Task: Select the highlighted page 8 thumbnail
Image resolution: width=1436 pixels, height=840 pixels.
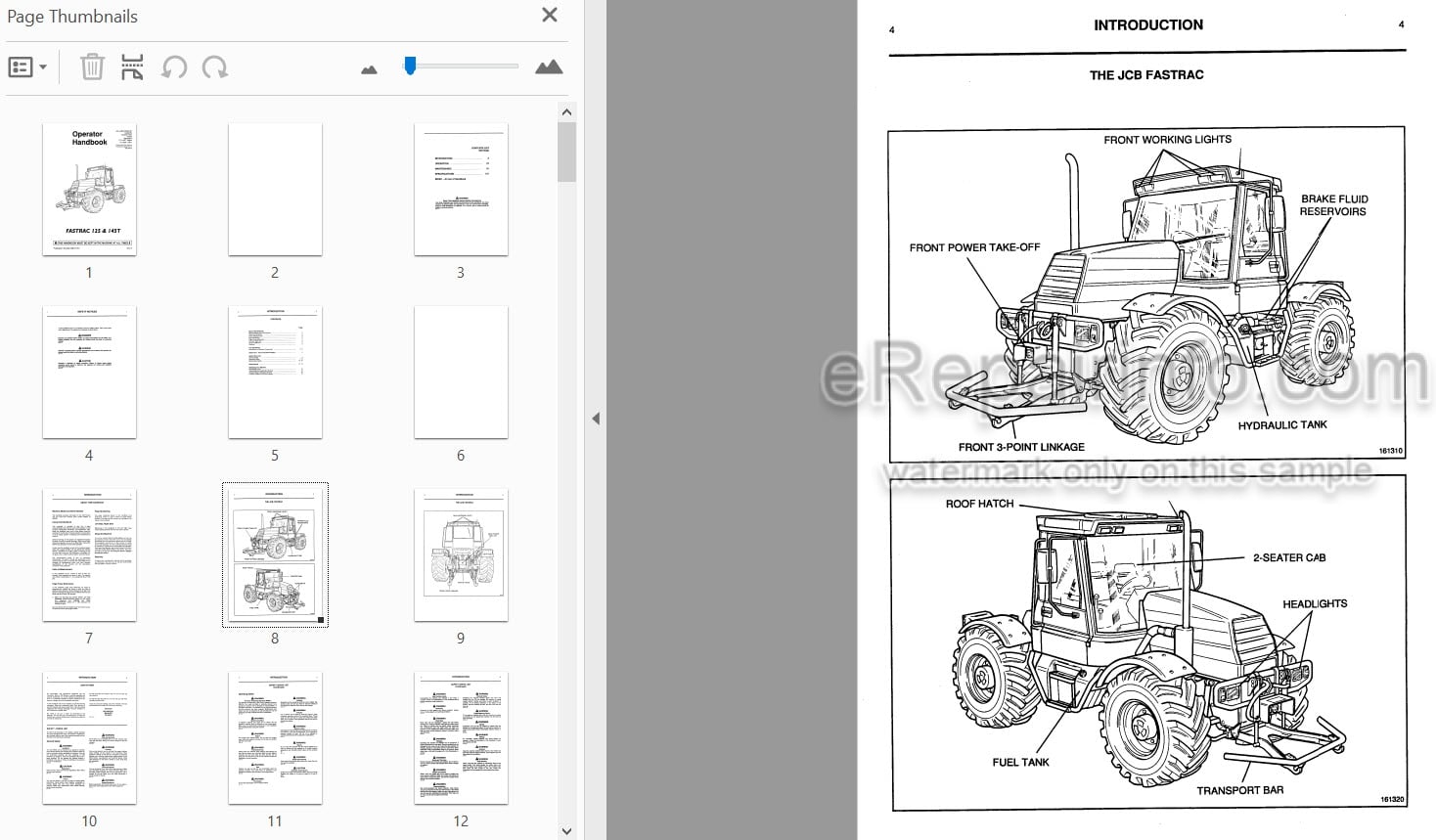Action: click(275, 555)
